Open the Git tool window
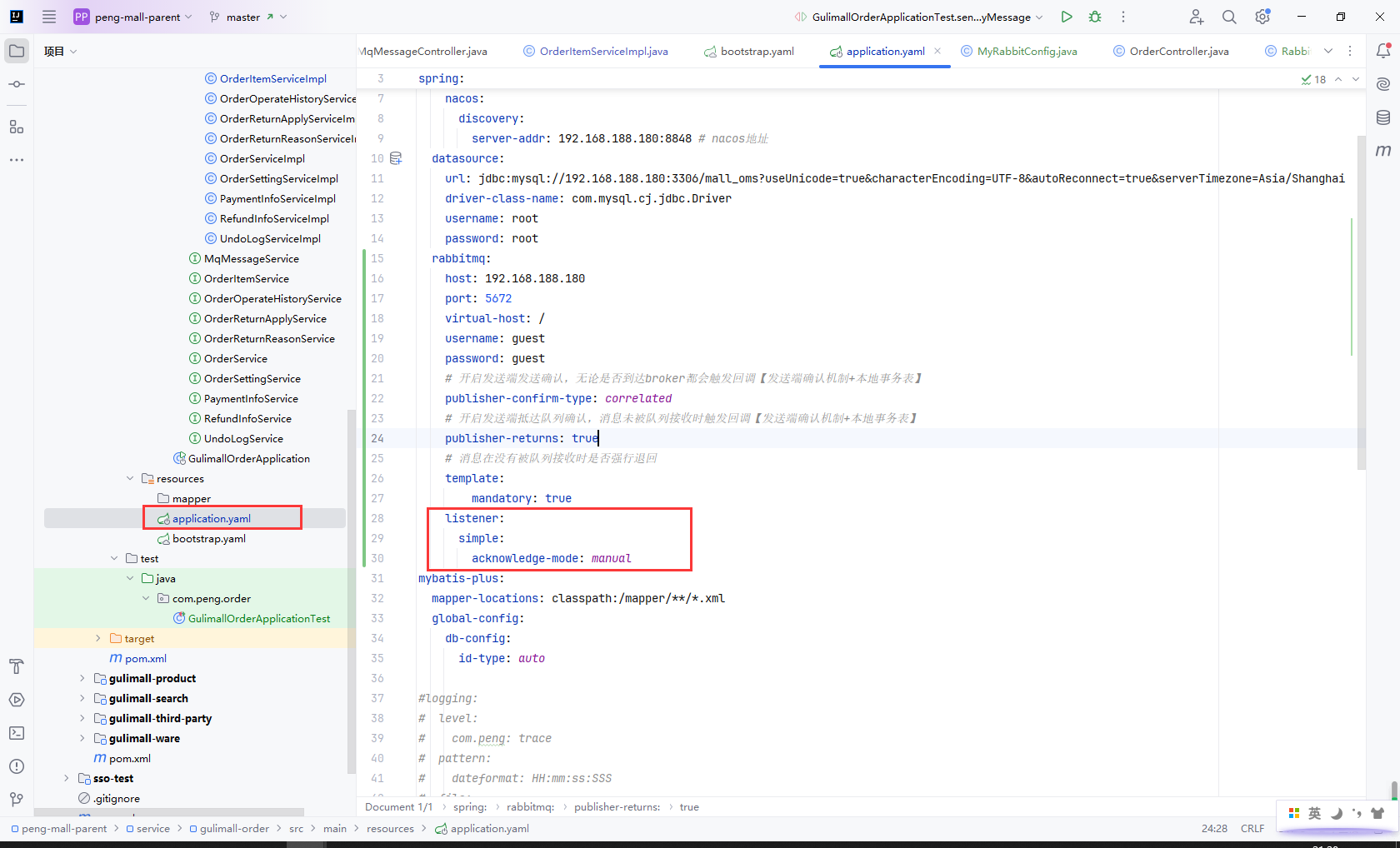Screen dimensions: 1400x848 pos(17,800)
